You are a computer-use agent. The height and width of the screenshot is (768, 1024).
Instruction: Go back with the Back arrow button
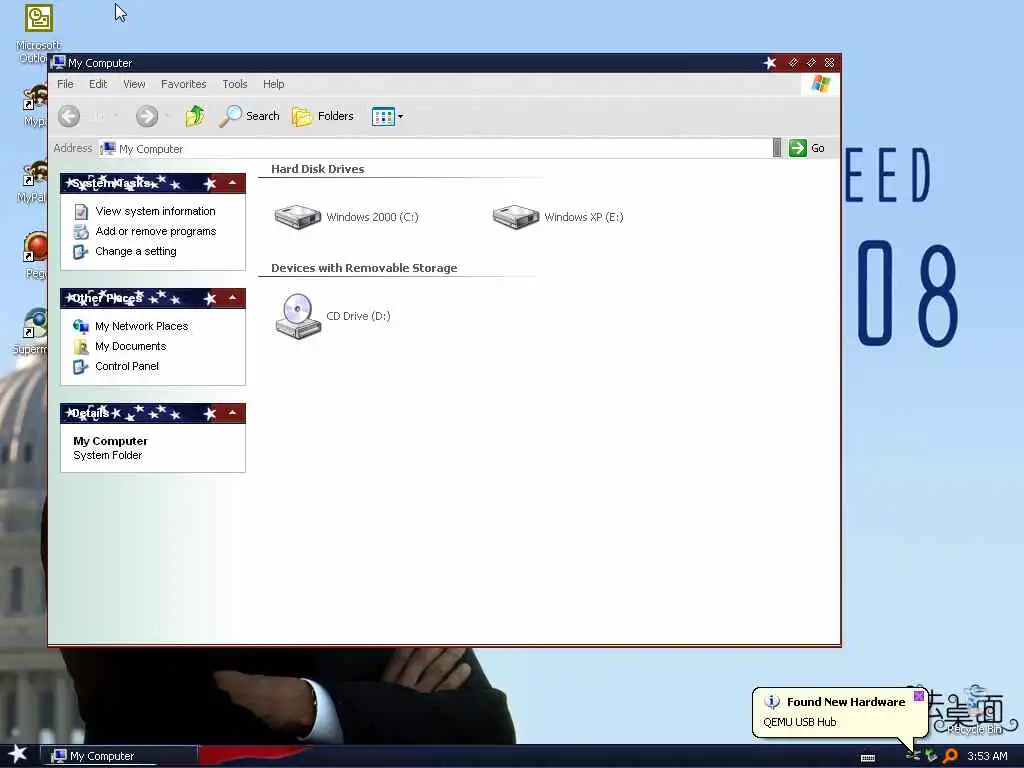[69, 116]
